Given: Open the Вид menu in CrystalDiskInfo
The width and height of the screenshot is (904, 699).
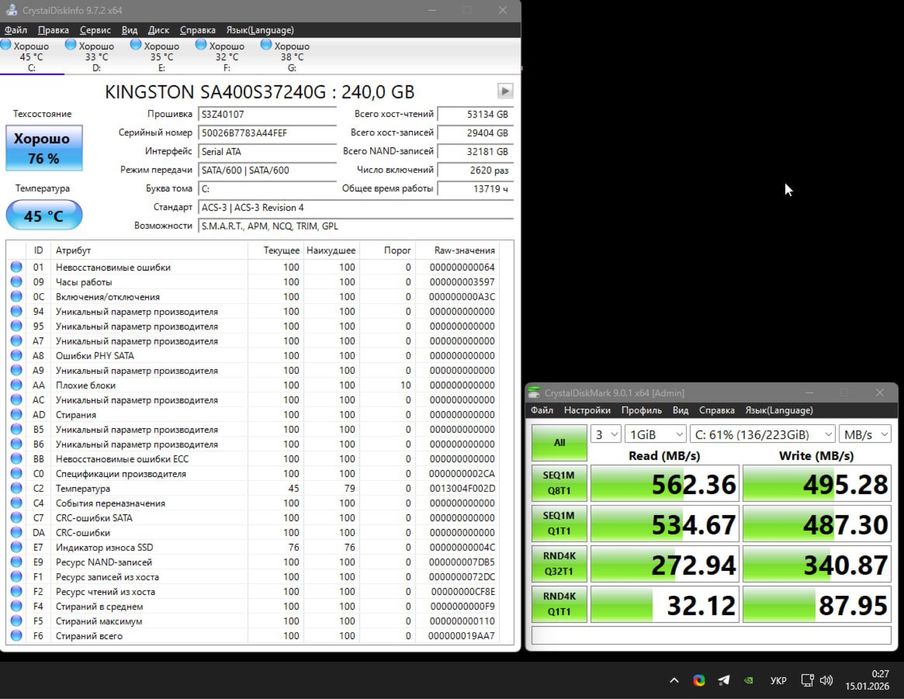Looking at the screenshot, I should [x=130, y=30].
